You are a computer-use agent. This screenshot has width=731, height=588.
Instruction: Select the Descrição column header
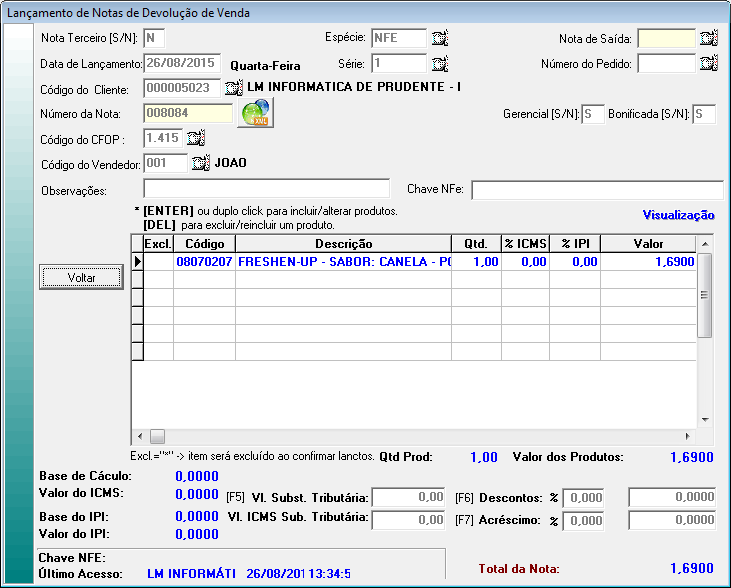point(344,244)
